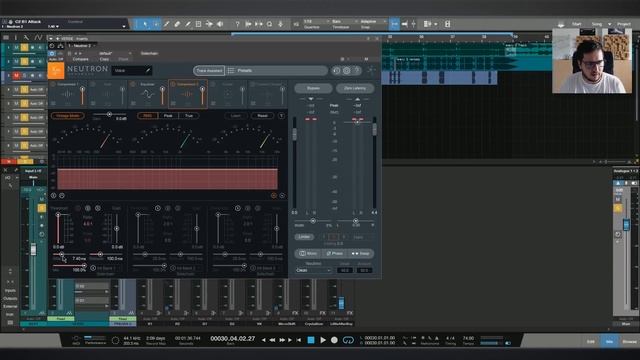Open the Neutron history icon
Screen dimensions: 640x360
(x=336, y=71)
